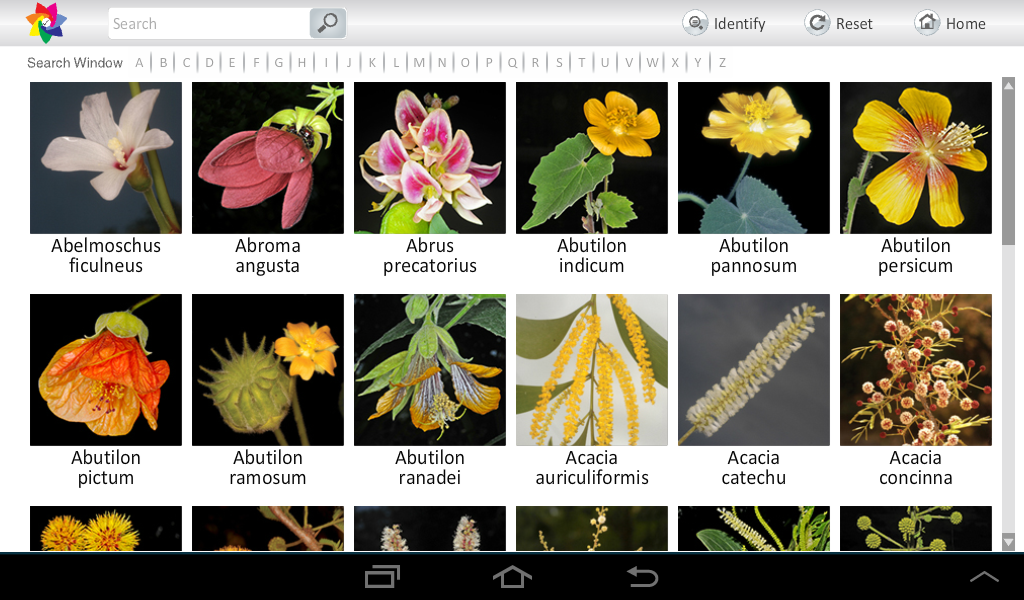This screenshot has height=600, width=1024.
Task: Click the colorful flower app logo
Action: 46,23
